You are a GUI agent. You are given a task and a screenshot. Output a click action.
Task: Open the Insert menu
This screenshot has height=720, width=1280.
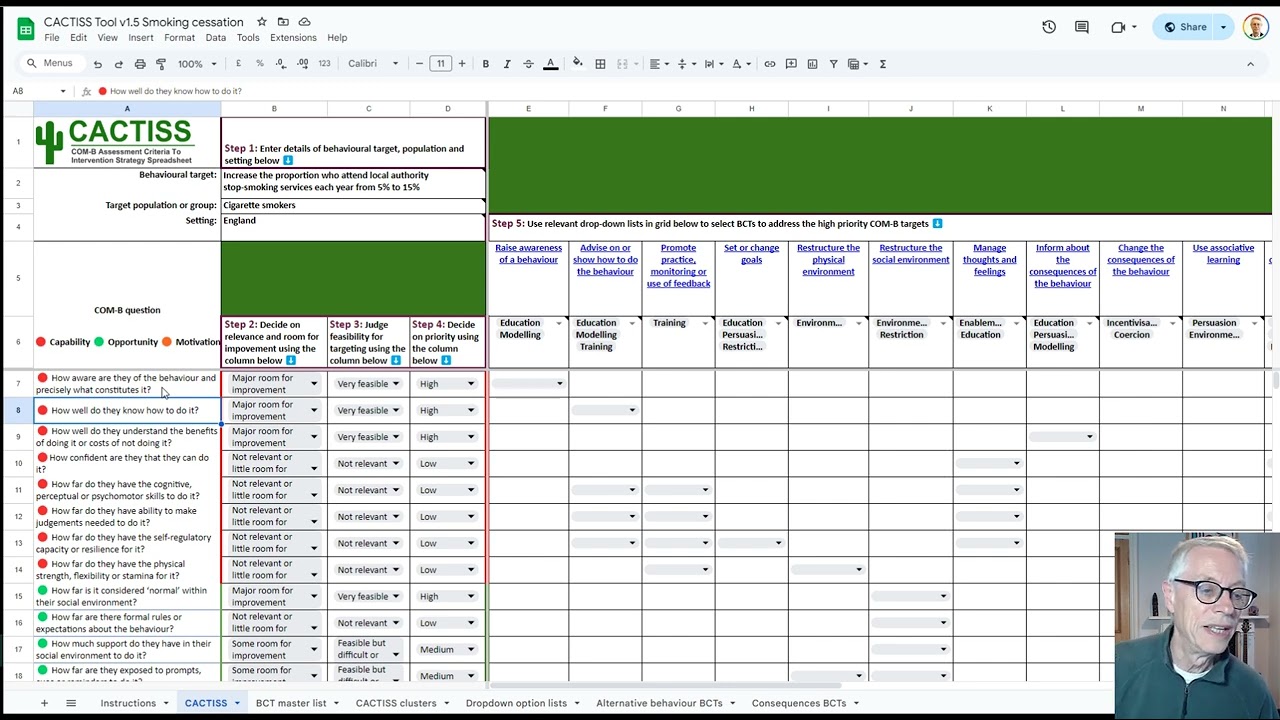point(141,38)
